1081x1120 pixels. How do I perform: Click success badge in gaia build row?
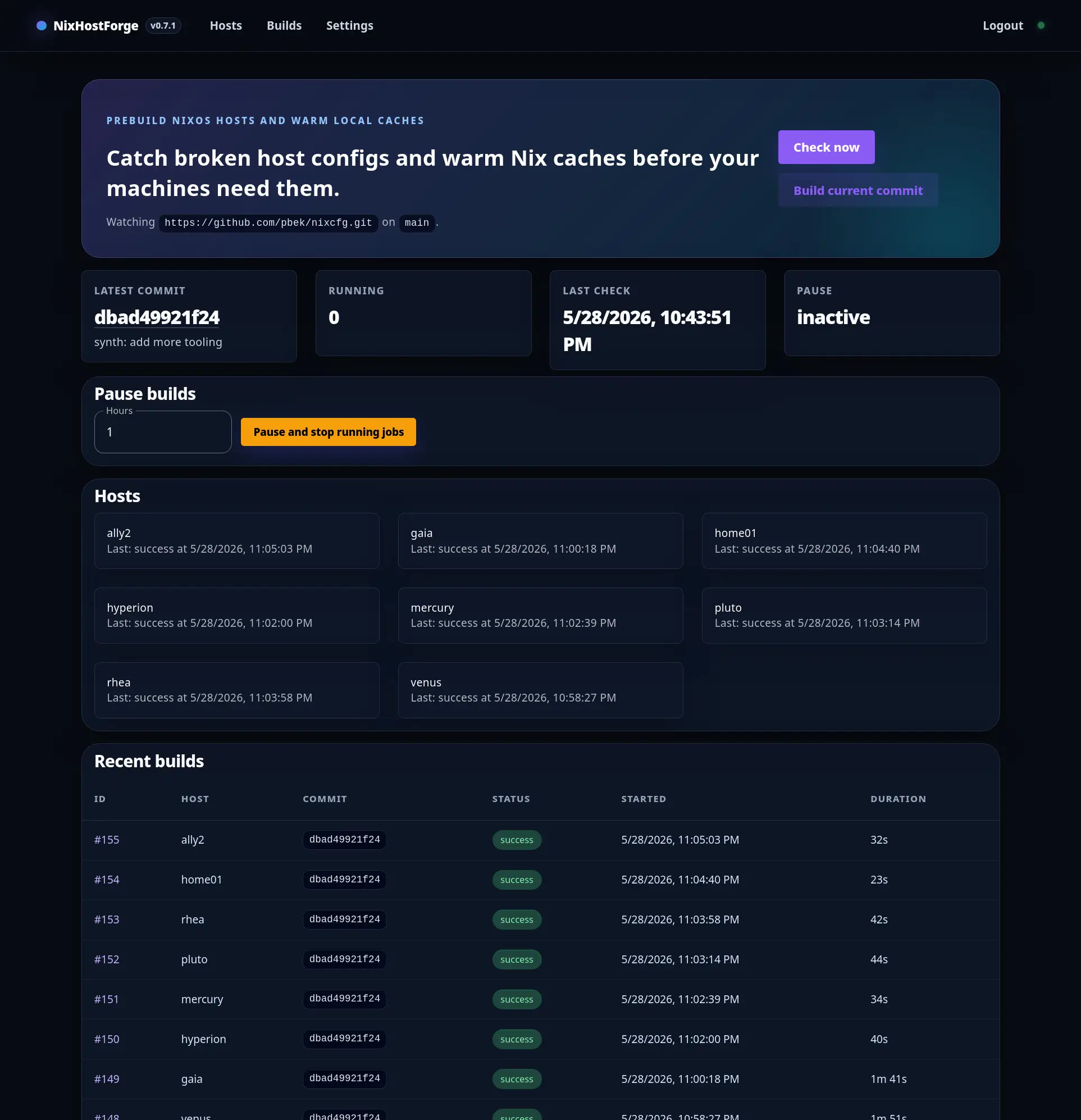(517, 1079)
